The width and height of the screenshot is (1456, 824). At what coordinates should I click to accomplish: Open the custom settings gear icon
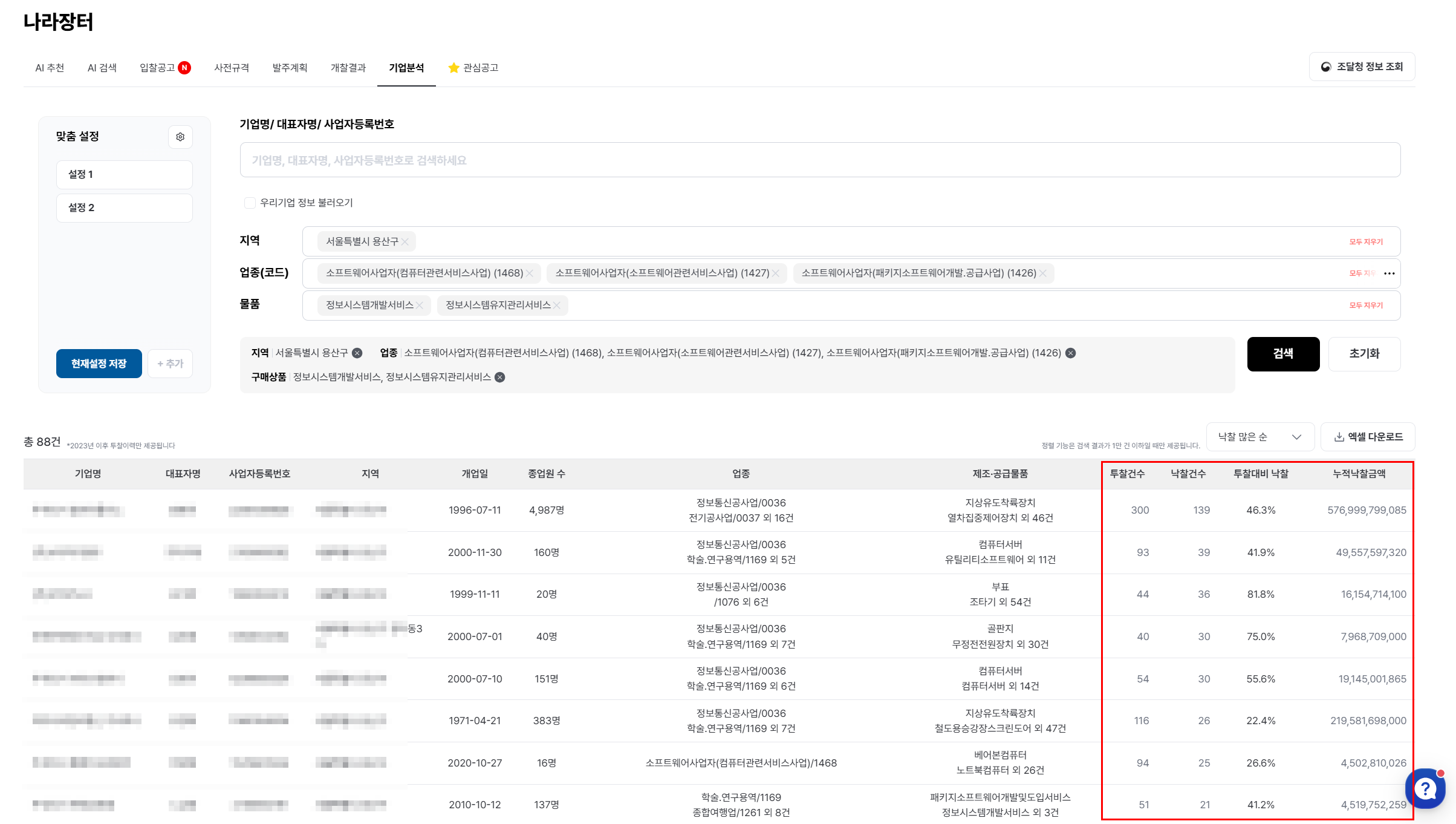pos(180,137)
